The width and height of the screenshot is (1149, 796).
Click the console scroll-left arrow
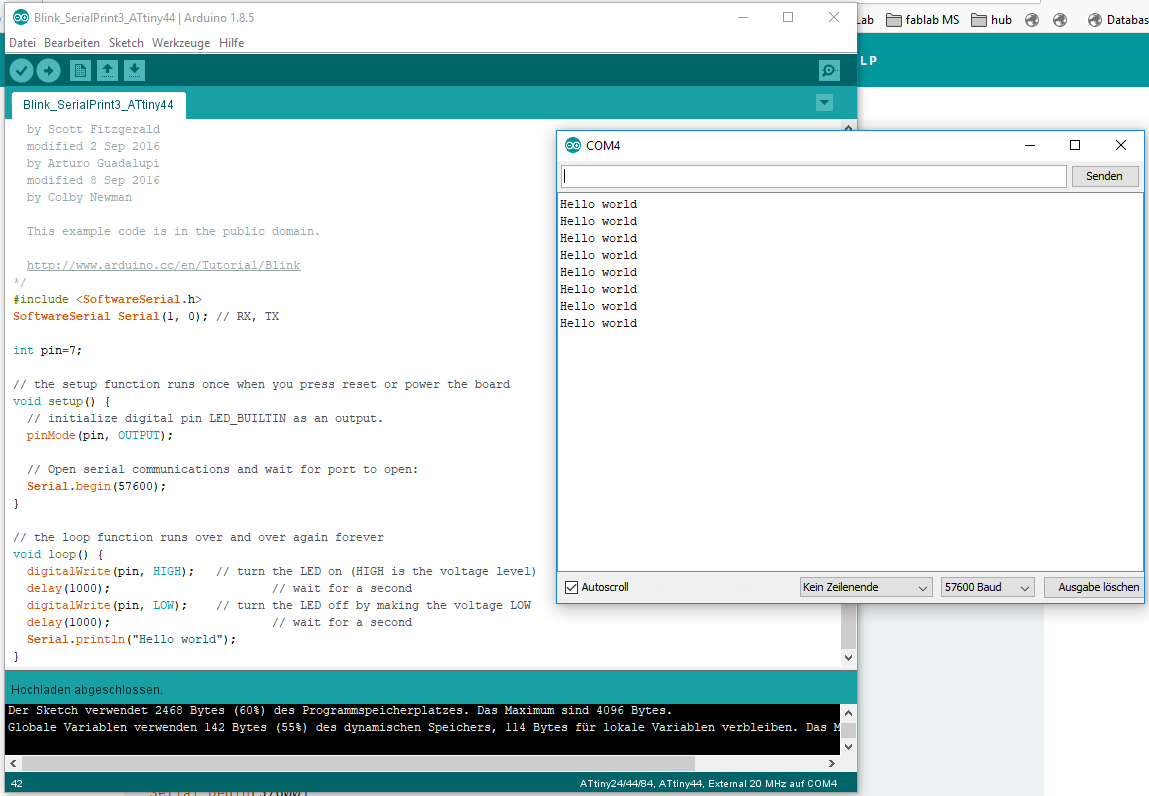[x=13, y=763]
